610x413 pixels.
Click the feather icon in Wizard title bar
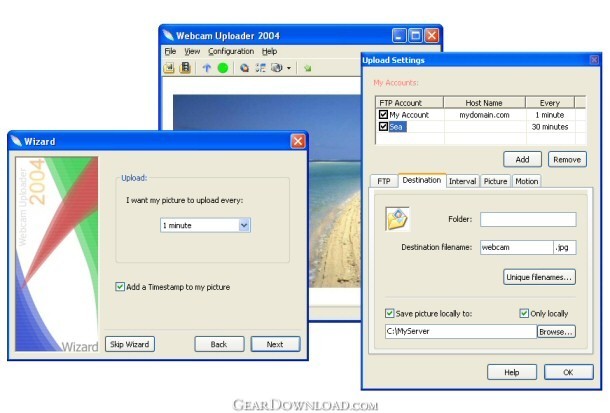pos(16,141)
